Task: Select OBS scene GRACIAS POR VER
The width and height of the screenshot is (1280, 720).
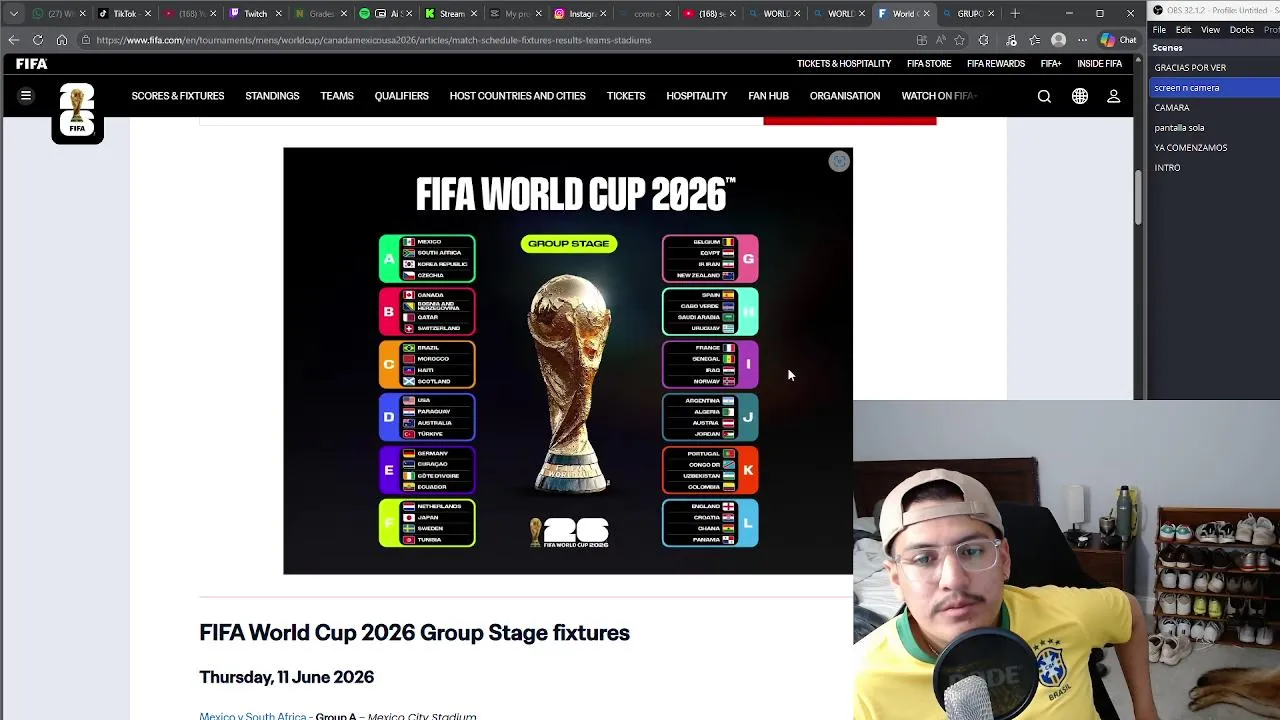Action: tap(1190, 68)
